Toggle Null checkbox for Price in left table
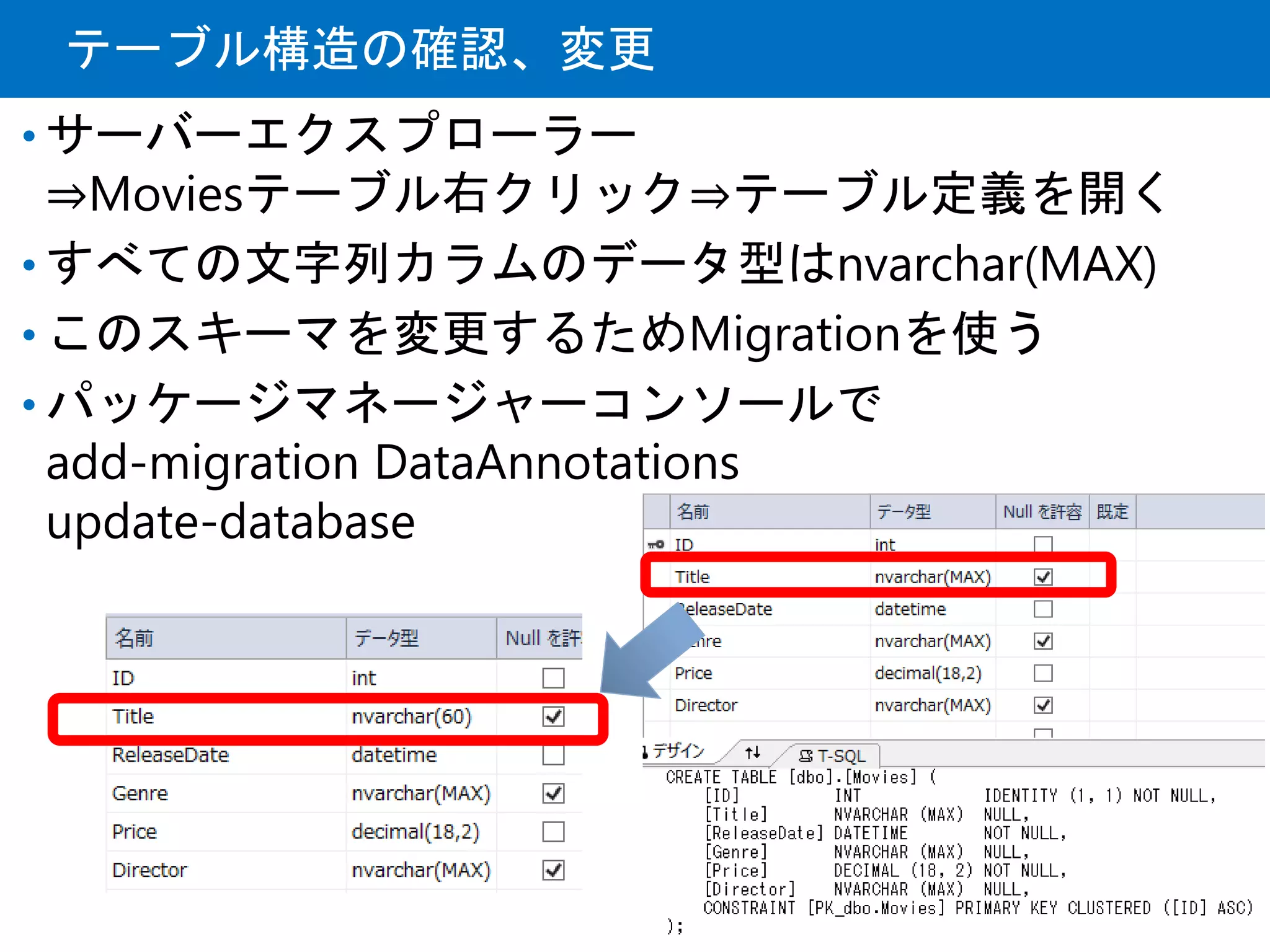 [553, 832]
